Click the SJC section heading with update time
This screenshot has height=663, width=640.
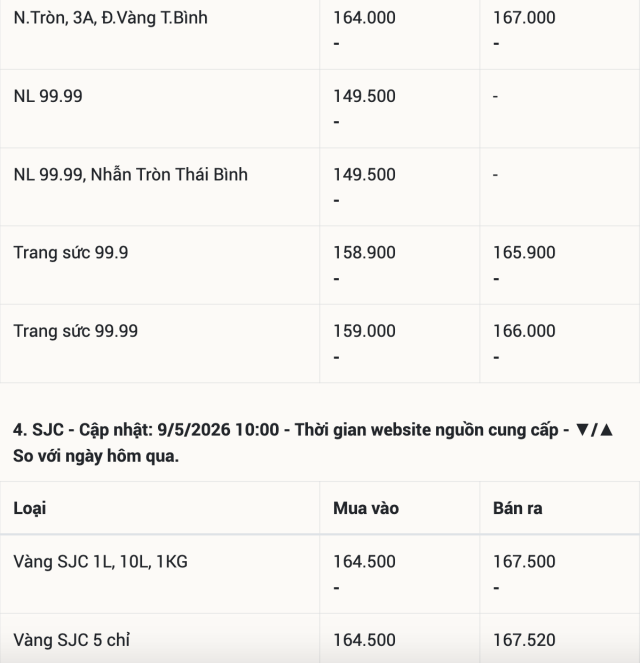[x=313, y=443]
